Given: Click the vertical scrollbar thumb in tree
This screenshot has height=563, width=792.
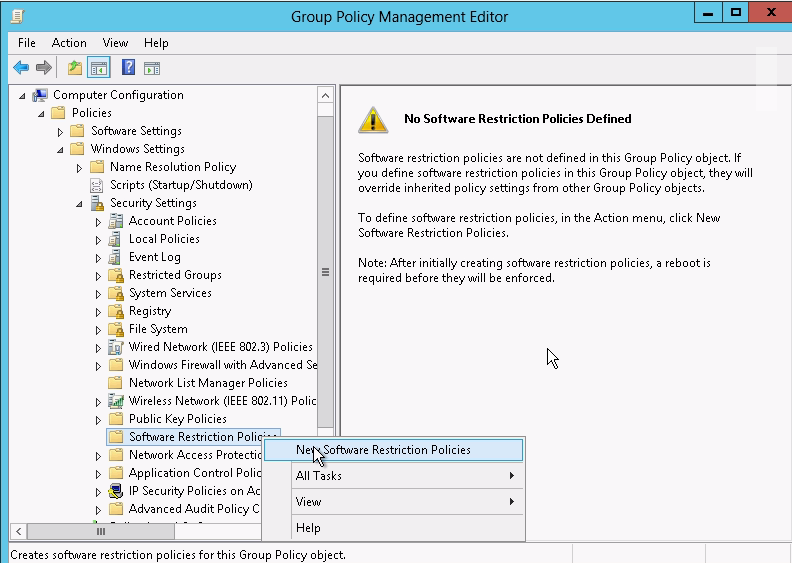Looking at the screenshot, I should click(325, 272).
